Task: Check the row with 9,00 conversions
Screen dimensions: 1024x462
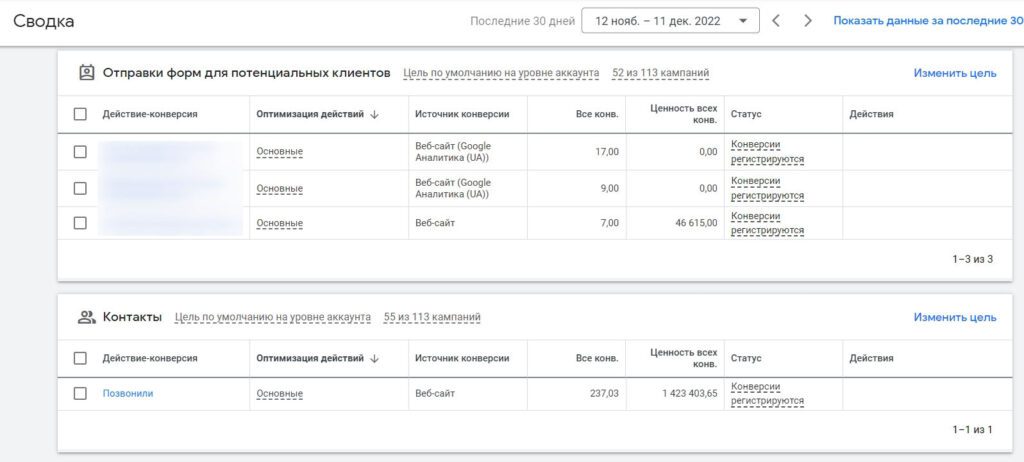Action: 80,188
